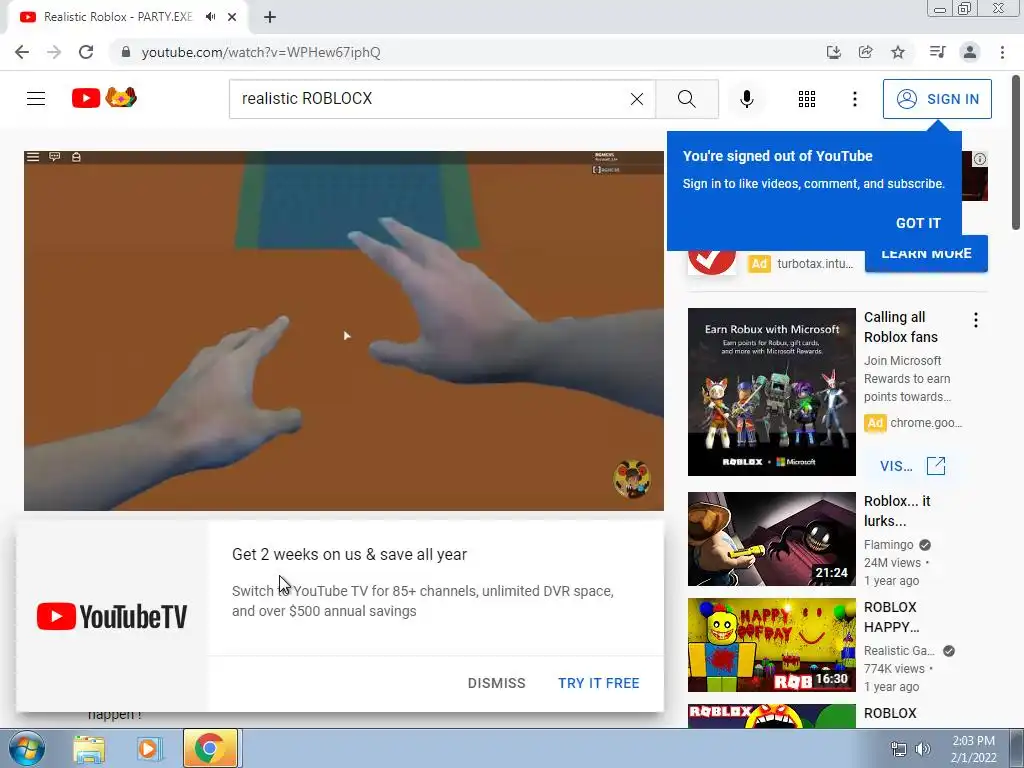Open the Earn Robux with Microsoft thumbnail

click(x=771, y=392)
